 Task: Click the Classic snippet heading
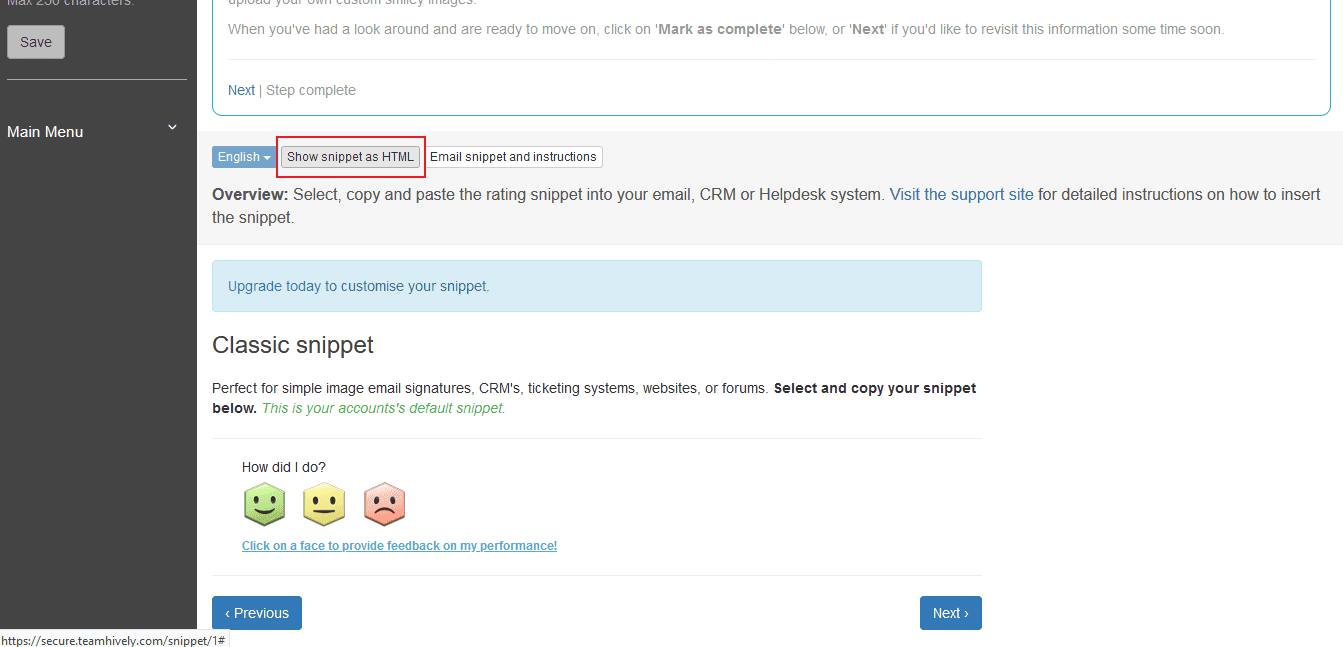click(293, 345)
